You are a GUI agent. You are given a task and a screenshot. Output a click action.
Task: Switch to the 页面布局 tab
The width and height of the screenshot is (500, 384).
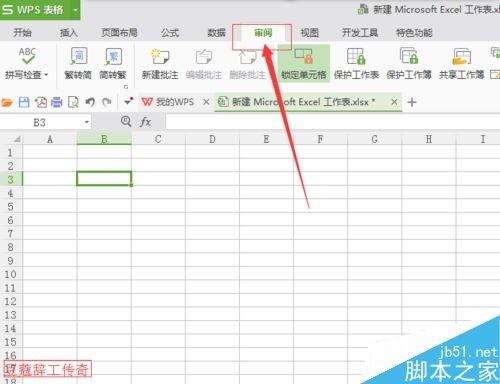(x=119, y=33)
